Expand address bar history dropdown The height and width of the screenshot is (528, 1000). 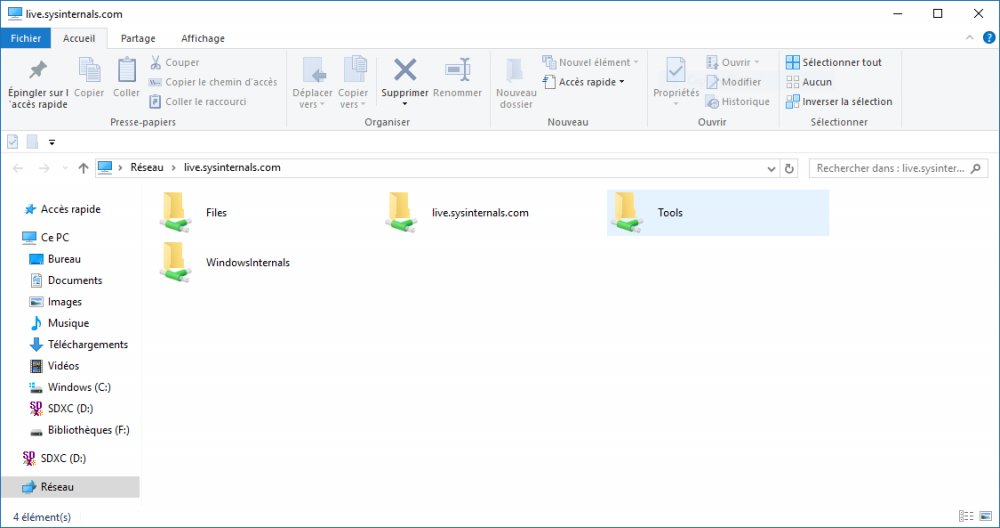tap(771, 168)
